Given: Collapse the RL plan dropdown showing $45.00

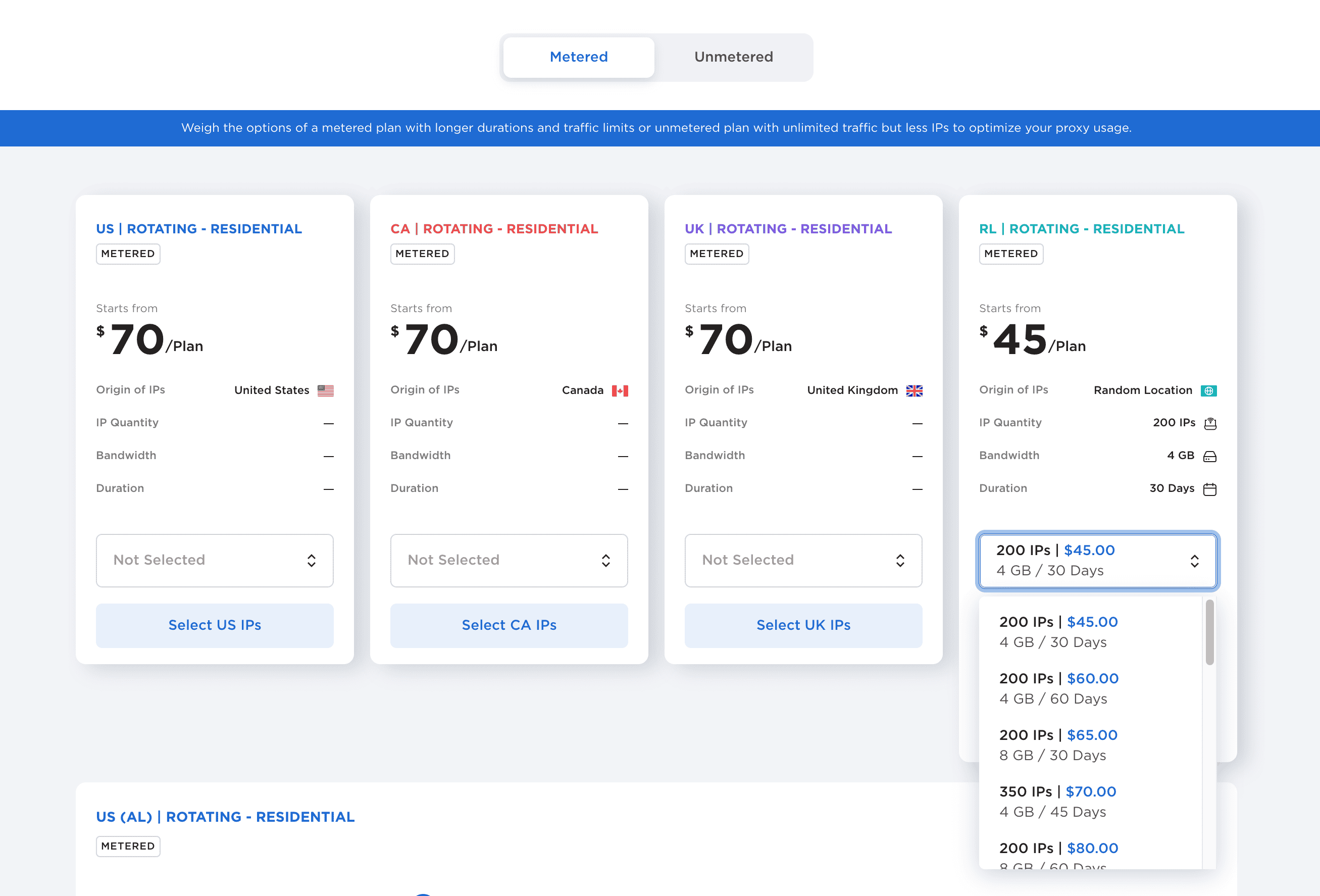Looking at the screenshot, I should pos(1097,560).
